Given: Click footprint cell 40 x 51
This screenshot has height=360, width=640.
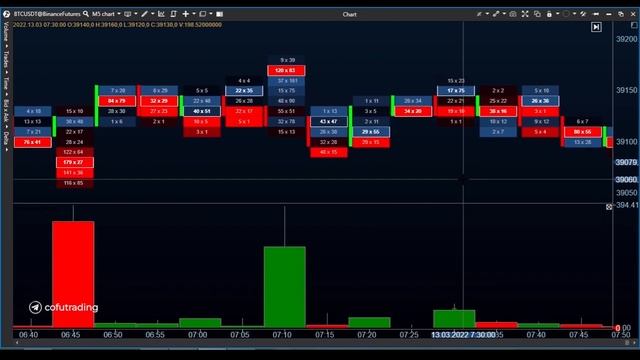Looking at the screenshot, I should coord(202,111).
